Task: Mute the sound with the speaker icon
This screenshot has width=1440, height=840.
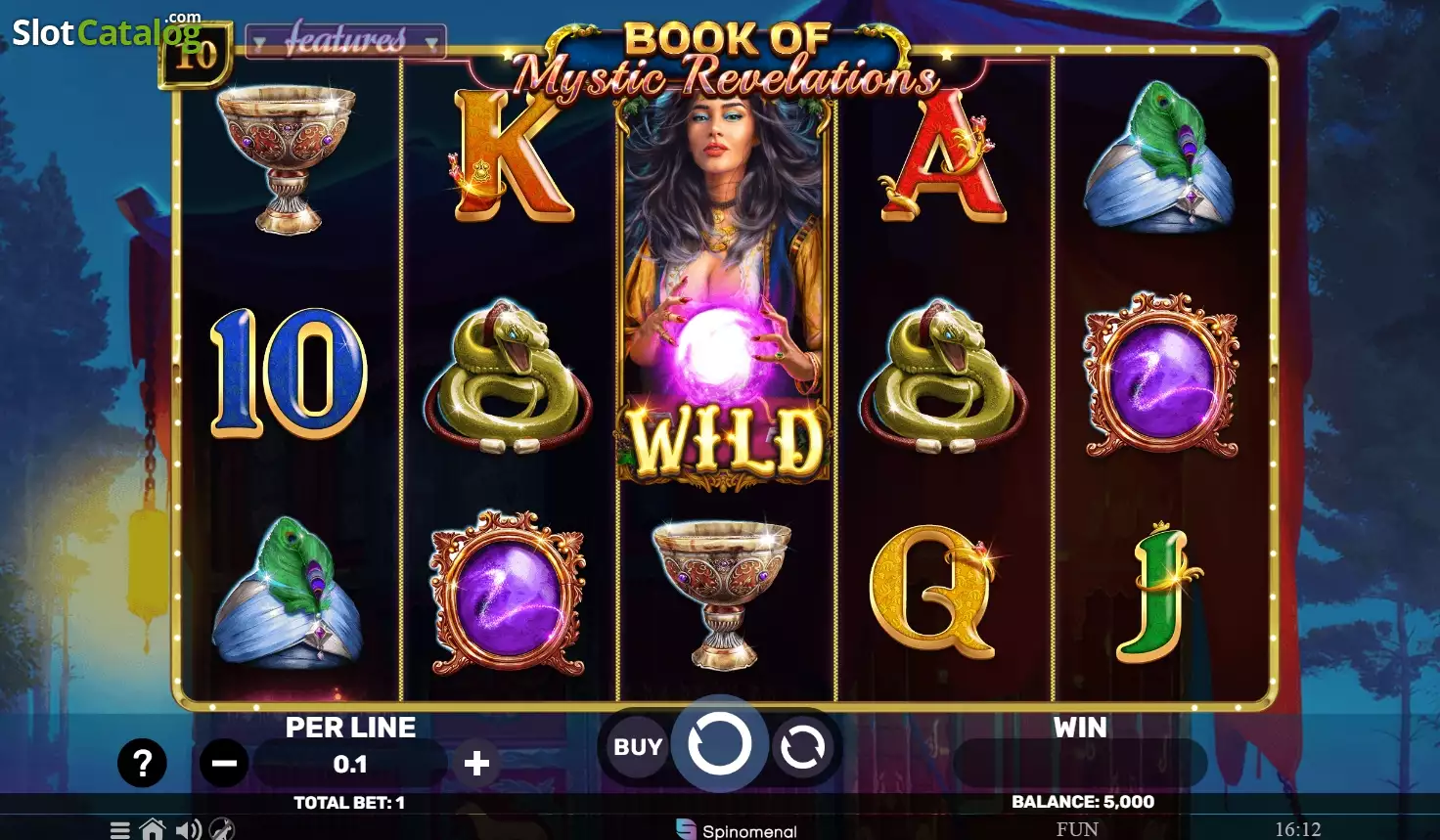Action: (x=189, y=830)
